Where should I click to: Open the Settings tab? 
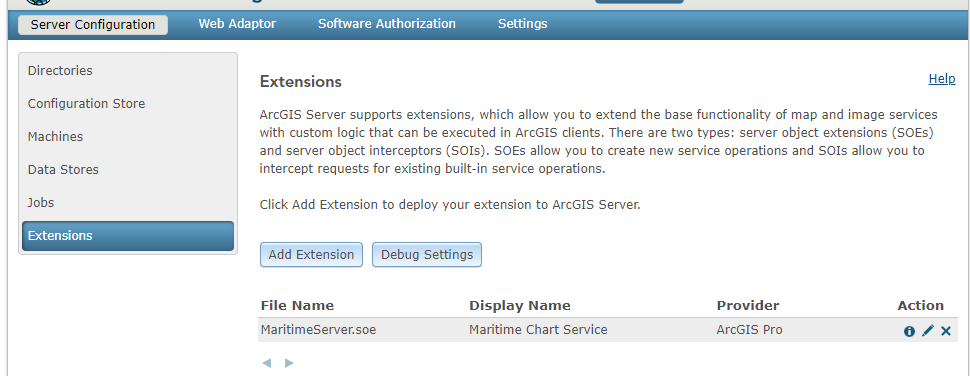pos(523,24)
